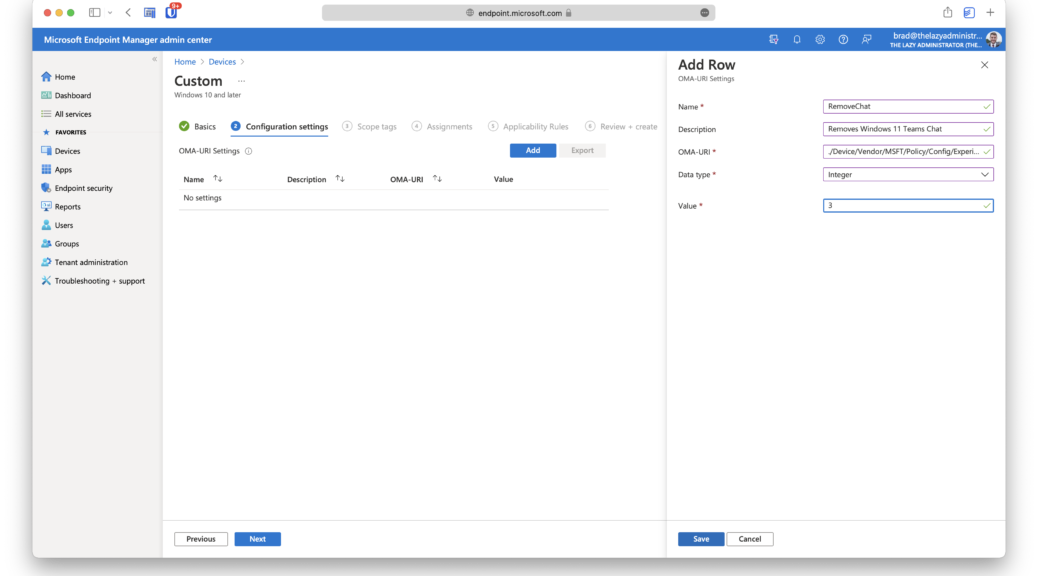Click the 'No settings' table row

pos(393,198)
